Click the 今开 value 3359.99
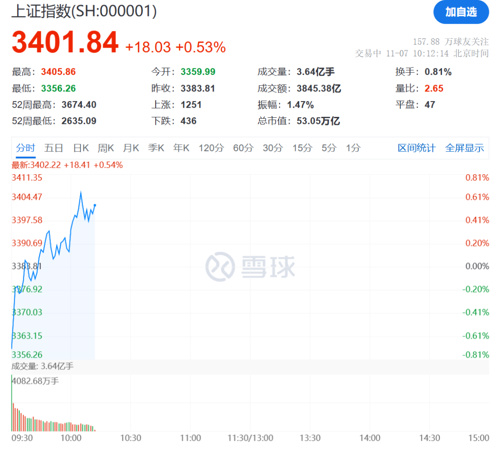The height and width of the screenshot is (450, 500). tap(198, 72)
